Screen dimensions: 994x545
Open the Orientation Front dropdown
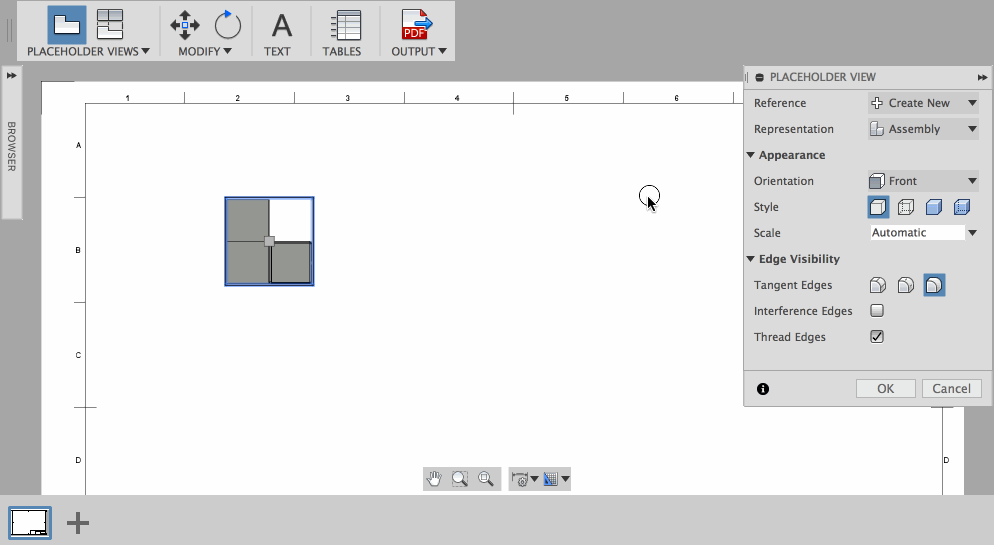[x=923, y=181]
